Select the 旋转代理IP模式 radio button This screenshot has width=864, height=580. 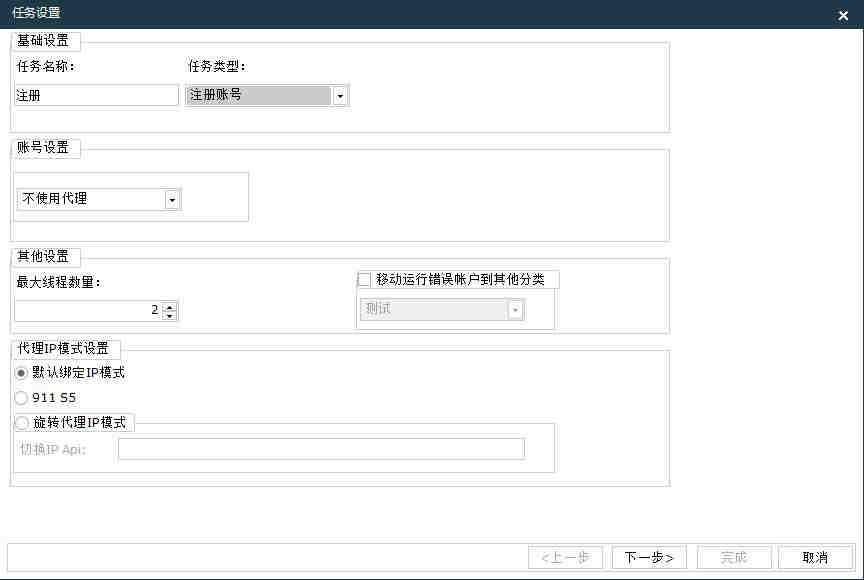[x=22, y=422]
